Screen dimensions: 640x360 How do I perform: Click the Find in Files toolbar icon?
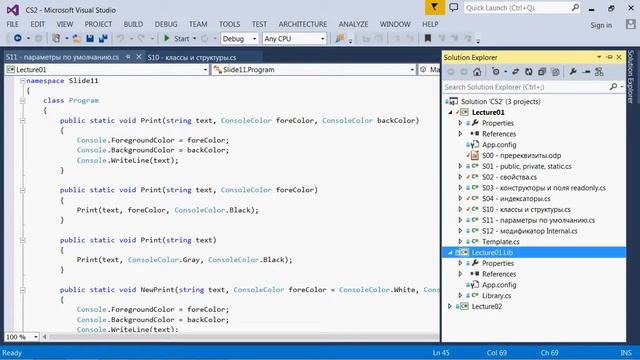340,38
